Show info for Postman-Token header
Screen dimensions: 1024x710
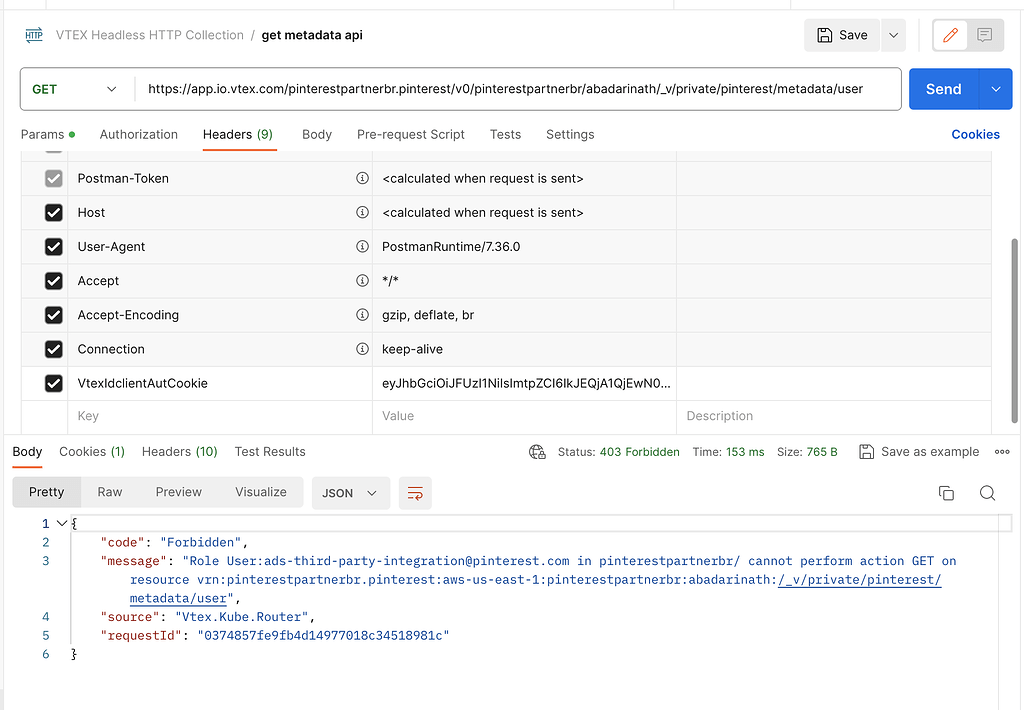click(362, 178)
